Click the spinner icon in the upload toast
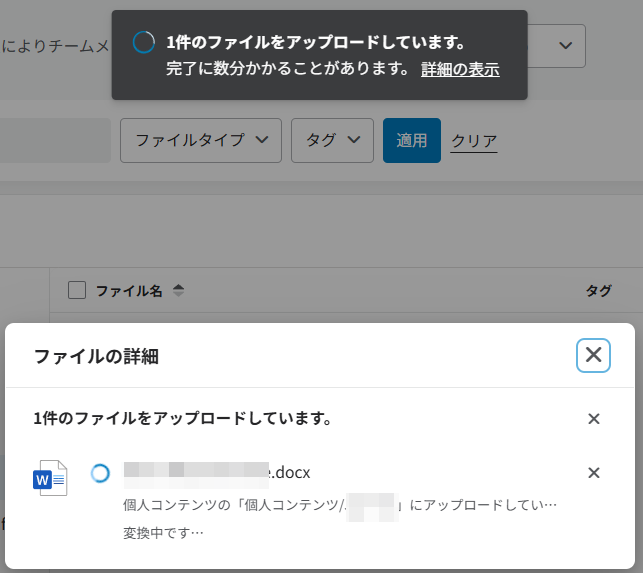This screenshot has width=643, height=573. (x=144, y=42)
